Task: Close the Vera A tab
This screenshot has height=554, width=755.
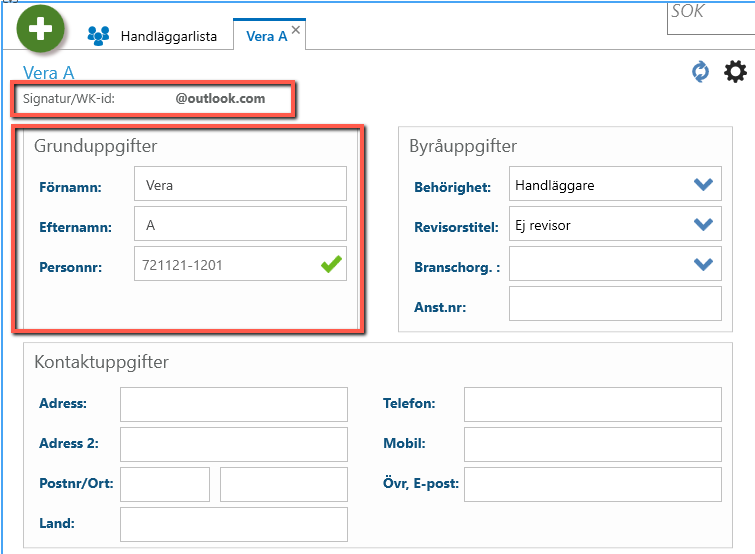Action: (296, 30)
